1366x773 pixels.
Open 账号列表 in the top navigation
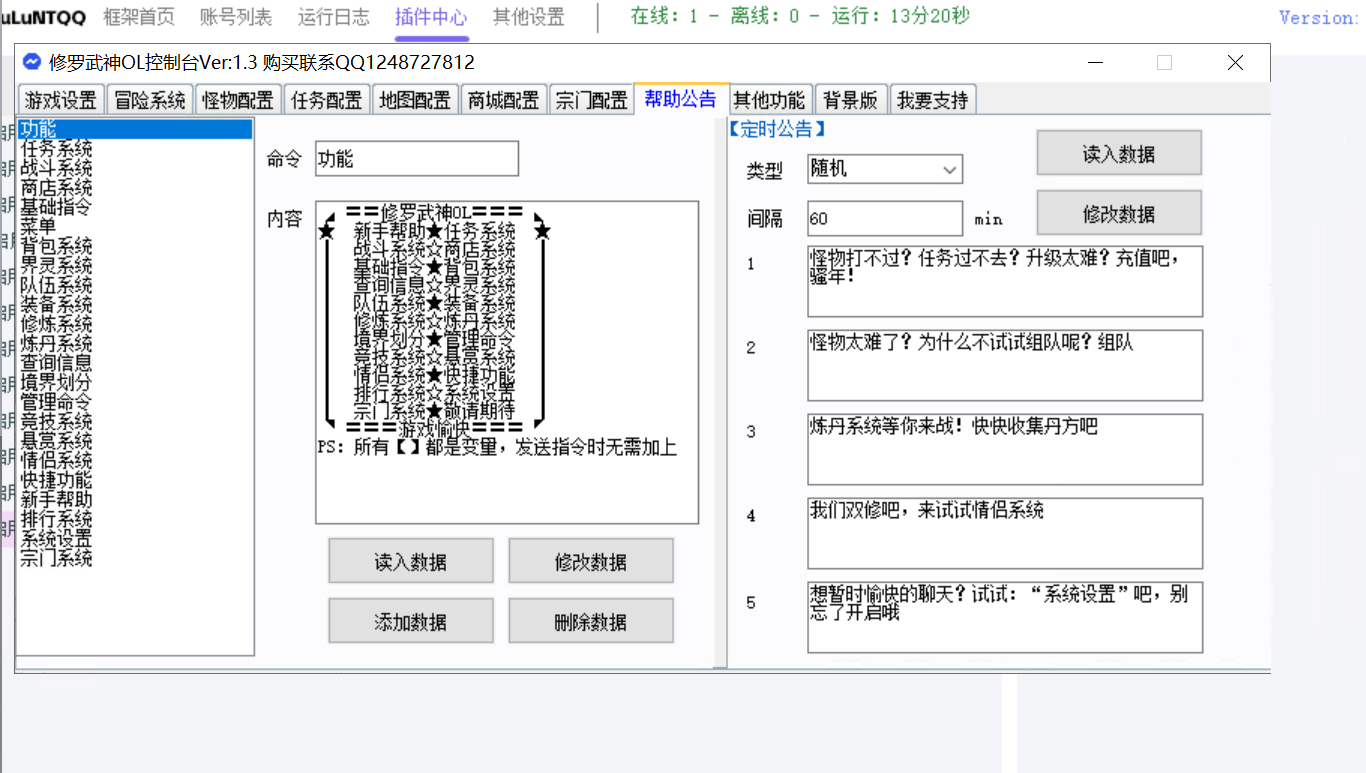235,17
